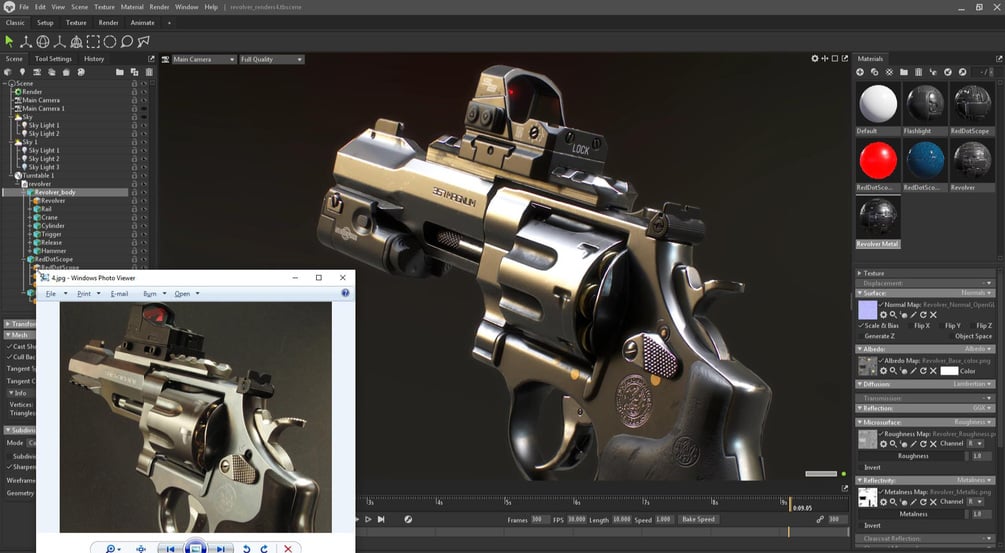
Task: Switch to the Animate workspace tab
Action: point(142,22)
